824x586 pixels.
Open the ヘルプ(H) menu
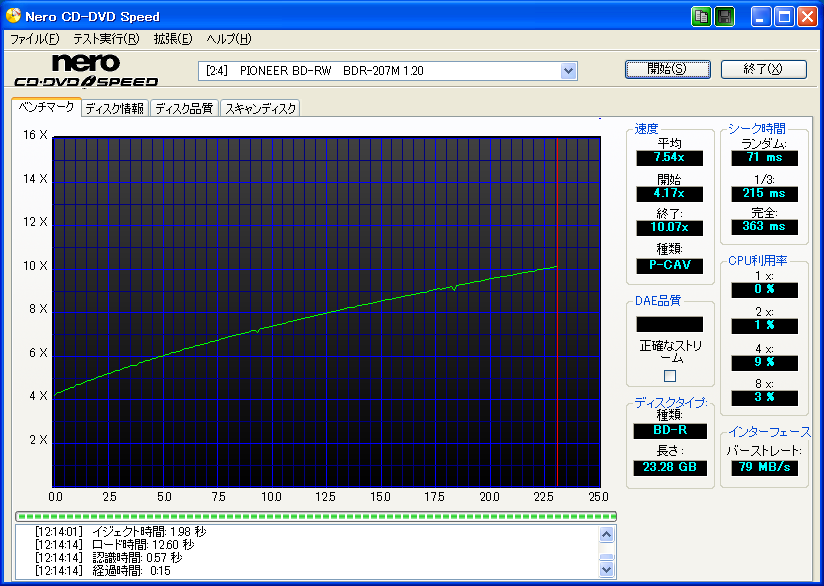click(228, 39)
